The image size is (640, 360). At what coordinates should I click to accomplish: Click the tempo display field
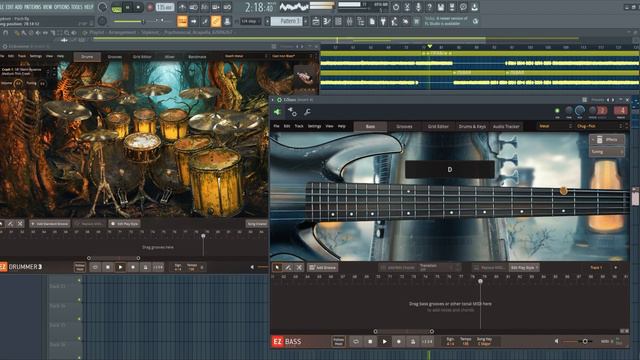click(164, 7)
